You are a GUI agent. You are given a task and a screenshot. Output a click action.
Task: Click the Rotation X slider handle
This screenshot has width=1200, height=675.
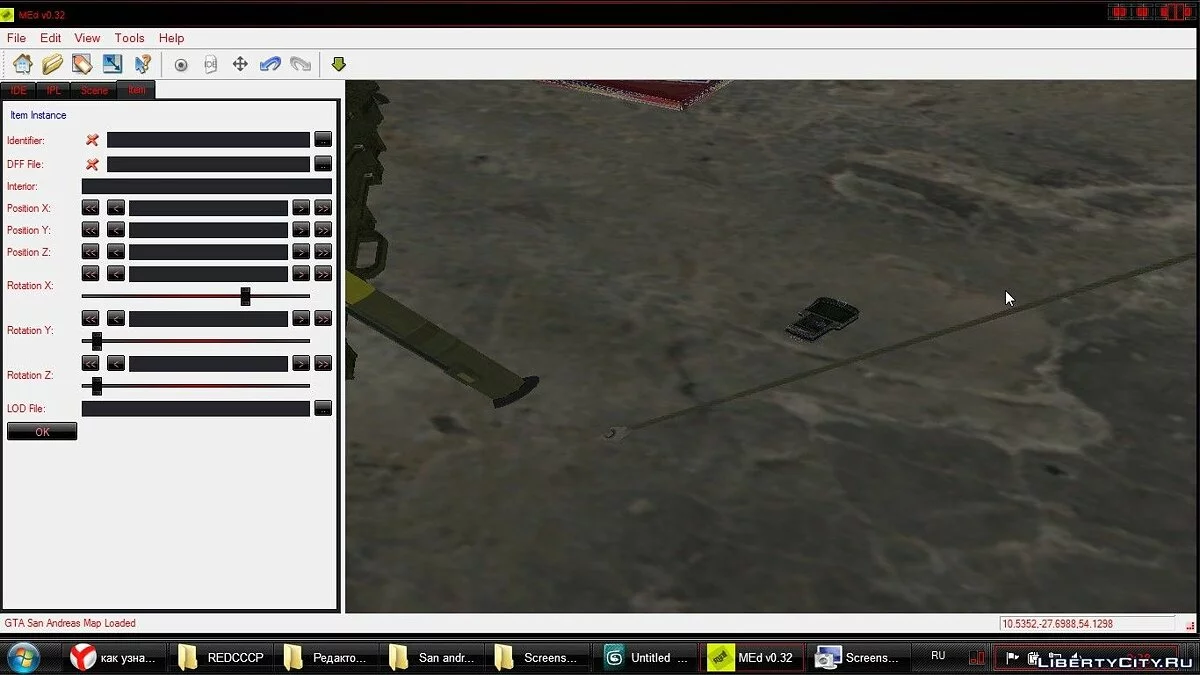[x=245, y=296]
